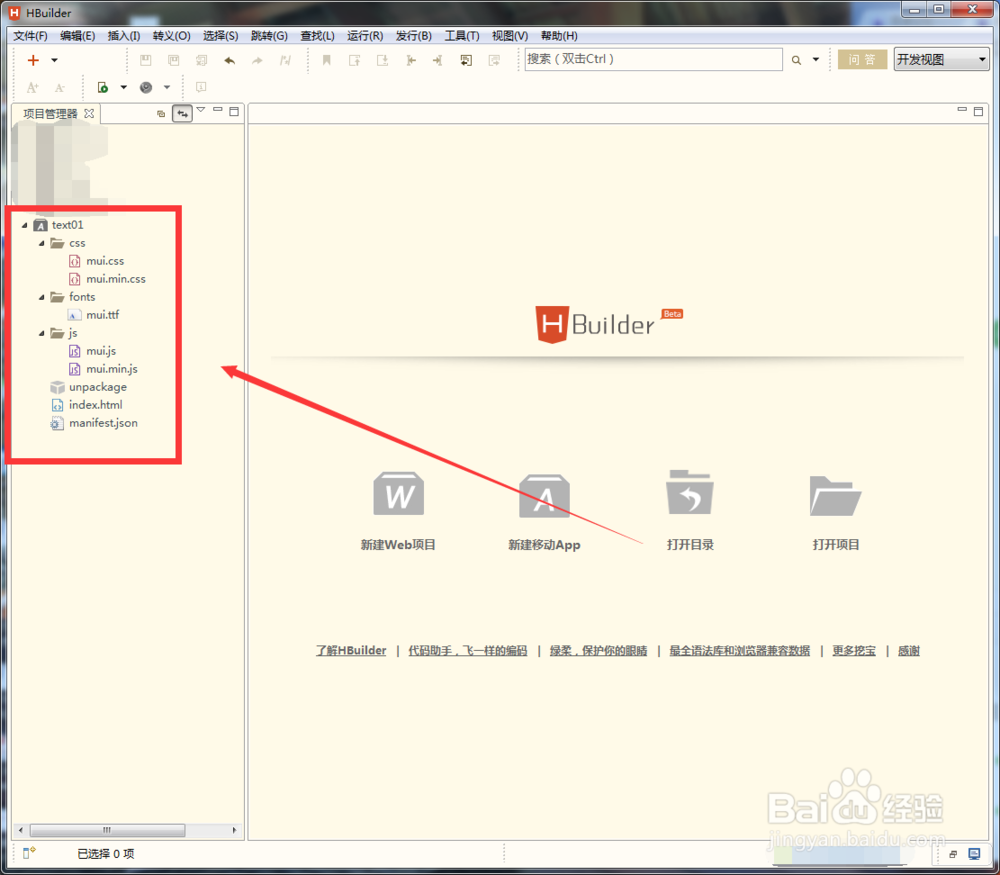This screenshot has height=875, width=1000.
Task: Open the project panel view menu triangle
Action: pyautogui.click(x=201, y=110)
